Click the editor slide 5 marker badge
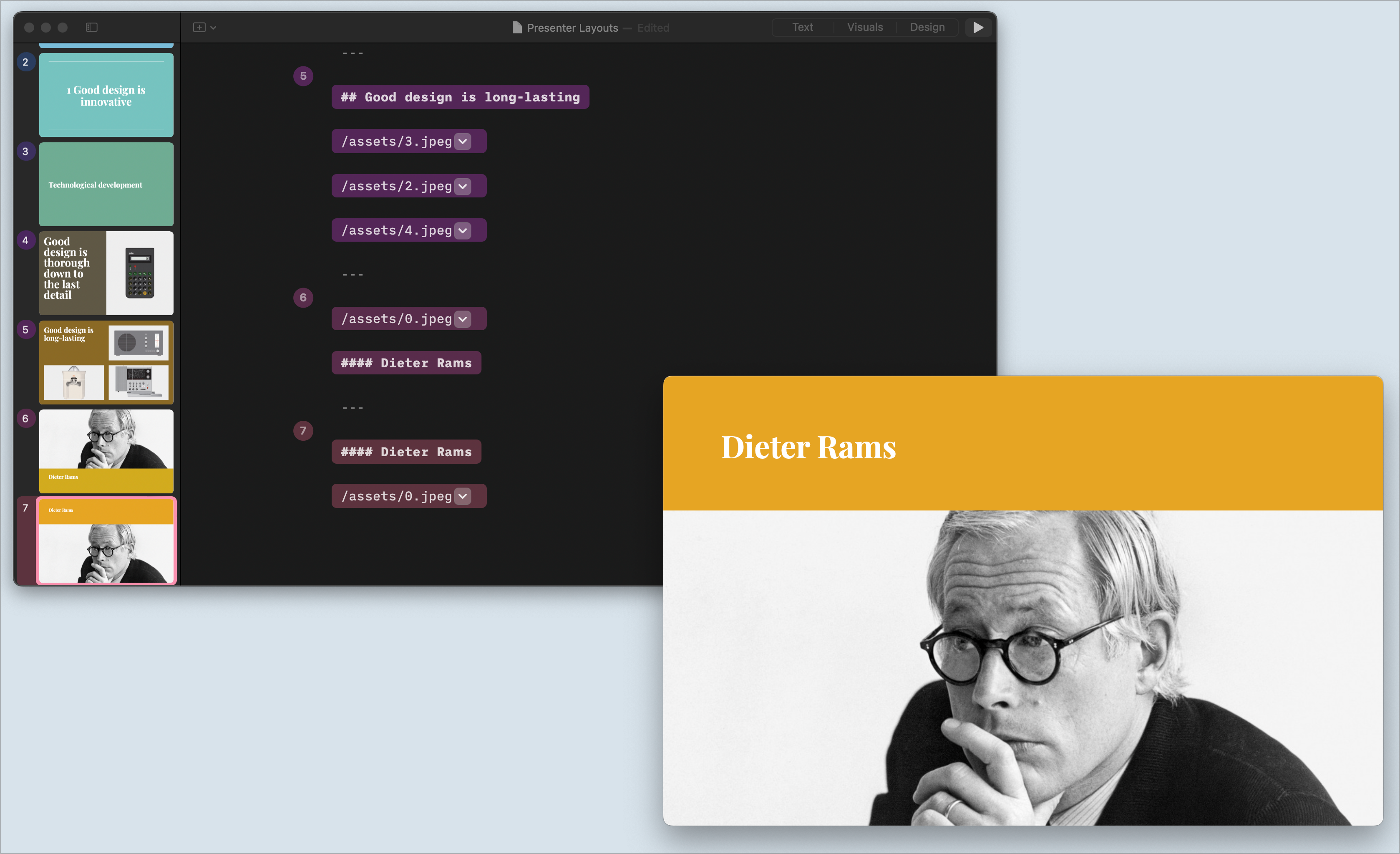1400x854 pixels. pyautogui.click(x=303, y=76)
